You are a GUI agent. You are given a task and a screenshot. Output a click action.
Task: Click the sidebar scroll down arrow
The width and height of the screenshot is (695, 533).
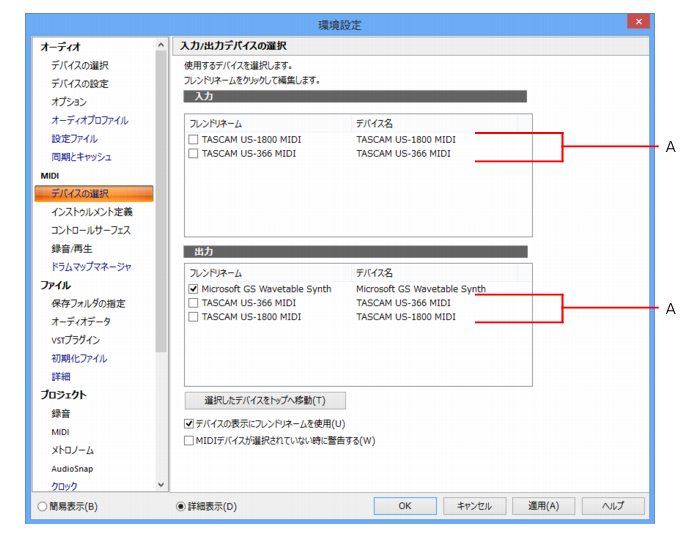coord(161,485)
